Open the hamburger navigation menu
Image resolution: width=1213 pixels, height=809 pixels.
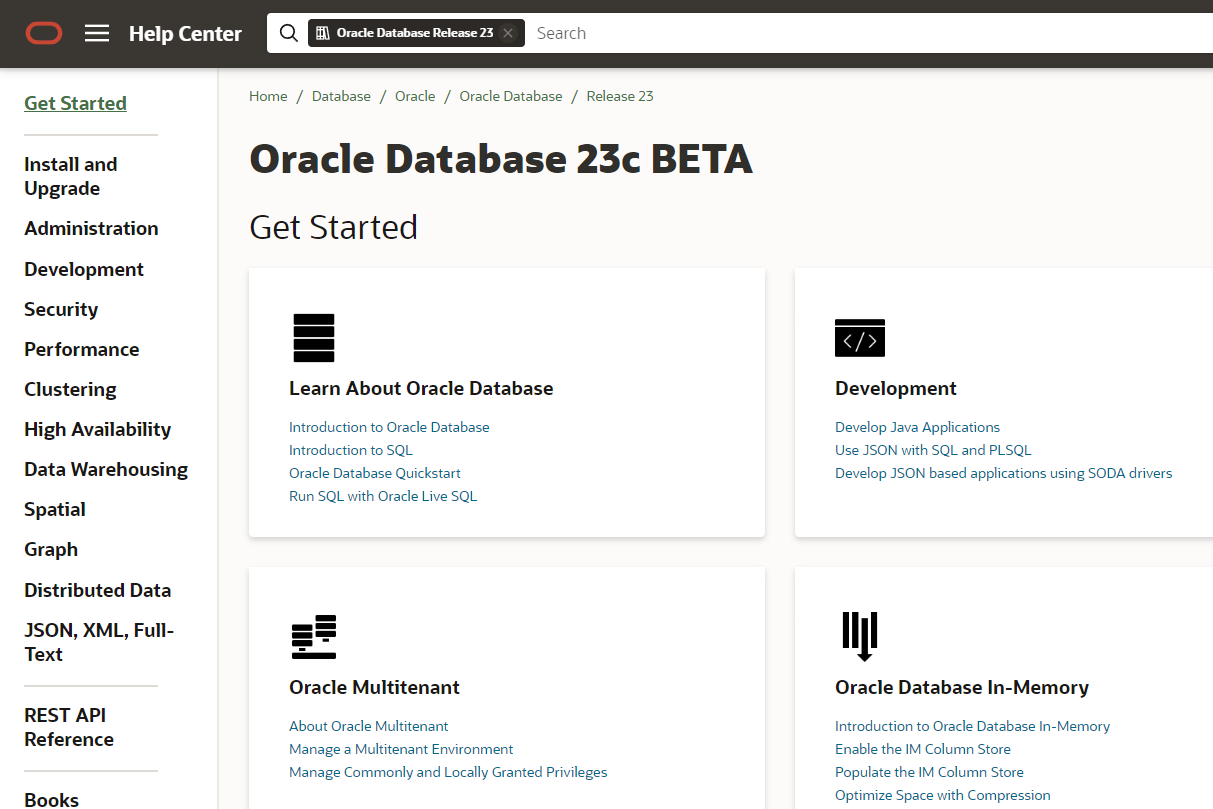tap(97, 33)
